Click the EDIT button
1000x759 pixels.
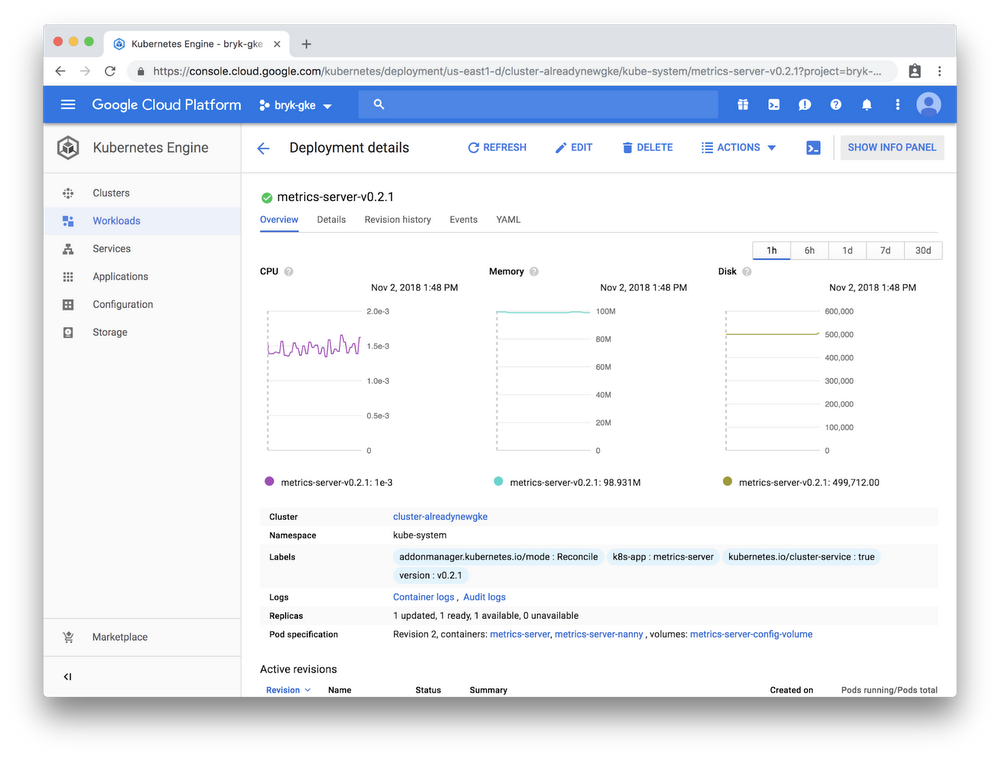(x=574, y=147)
